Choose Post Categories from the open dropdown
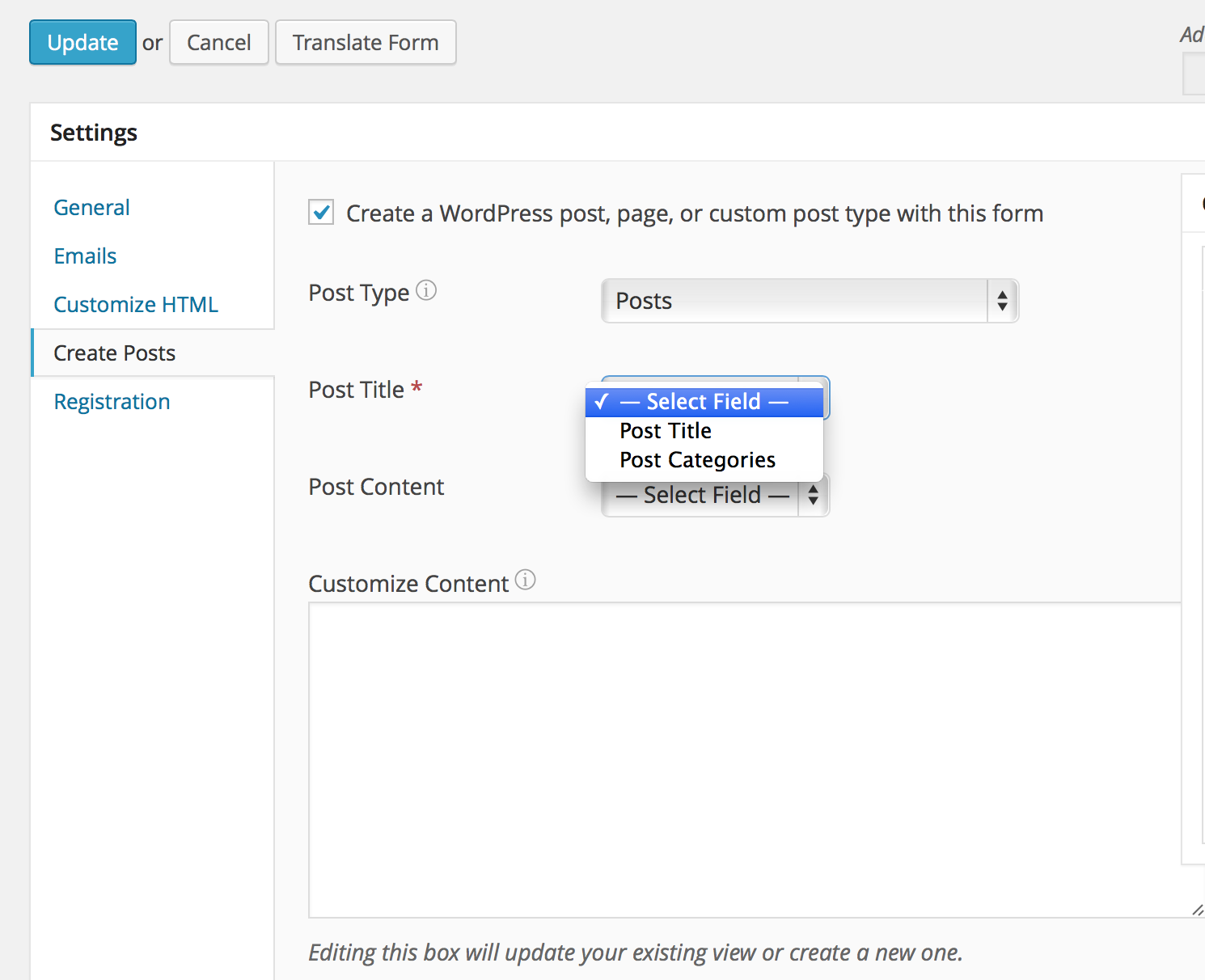This screenshot has width=1205, height=980. click(696, 459)
